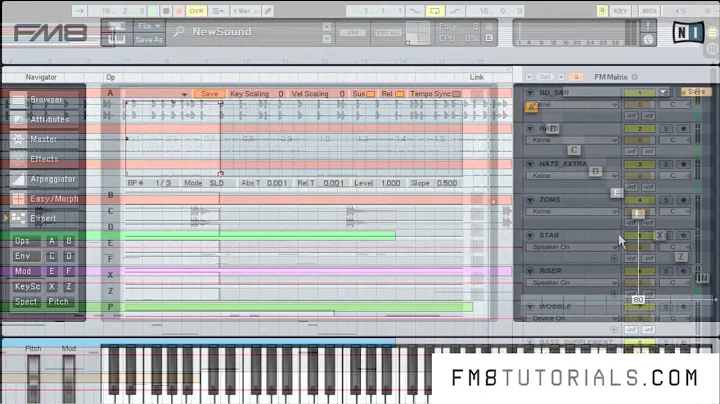The height and width of the screenshot is (404, 720).
Task: Click the pan control C on HATS_EXTRA
Action: 674,175
